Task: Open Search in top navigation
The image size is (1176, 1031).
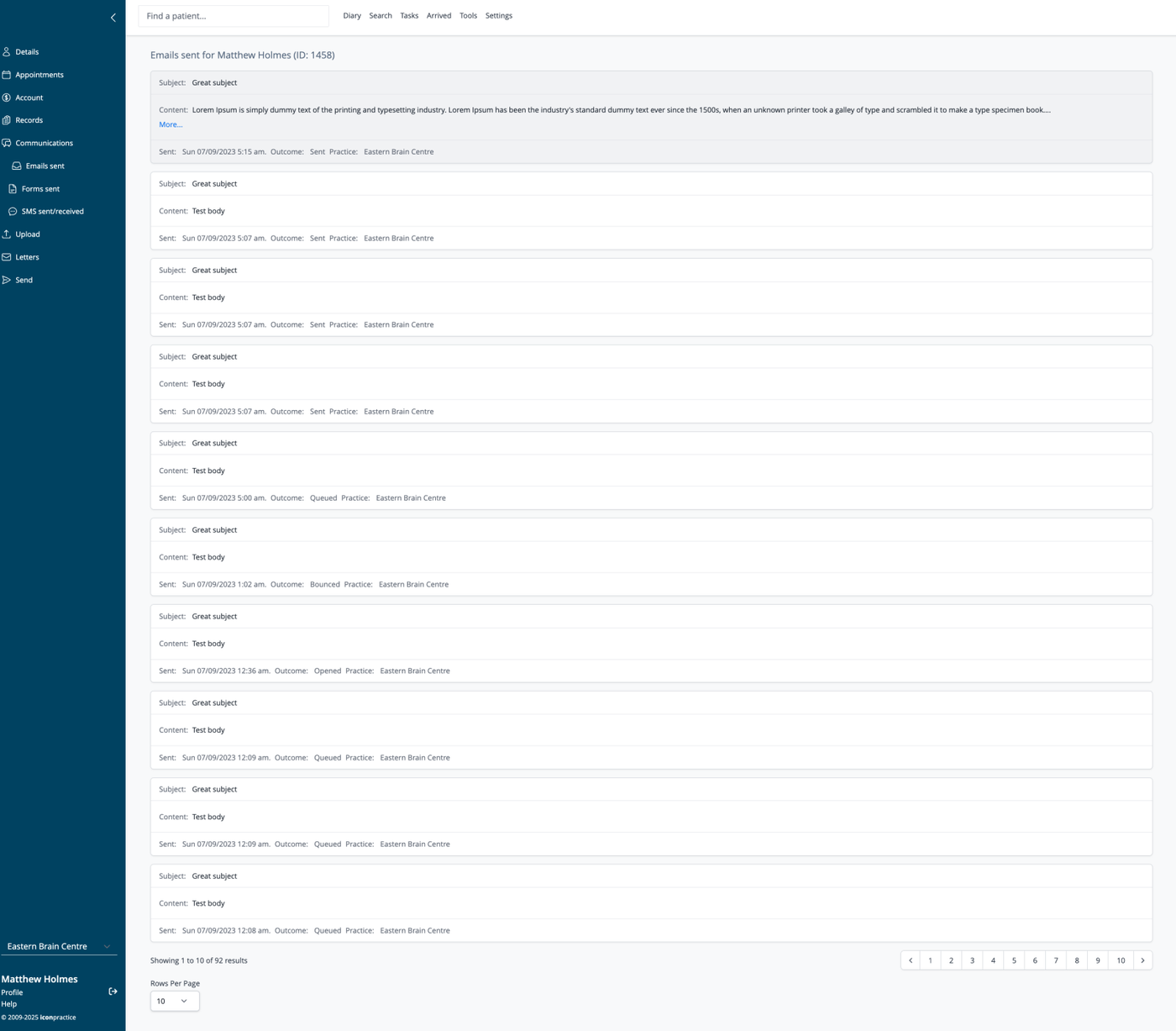Action: pos(381,16)
